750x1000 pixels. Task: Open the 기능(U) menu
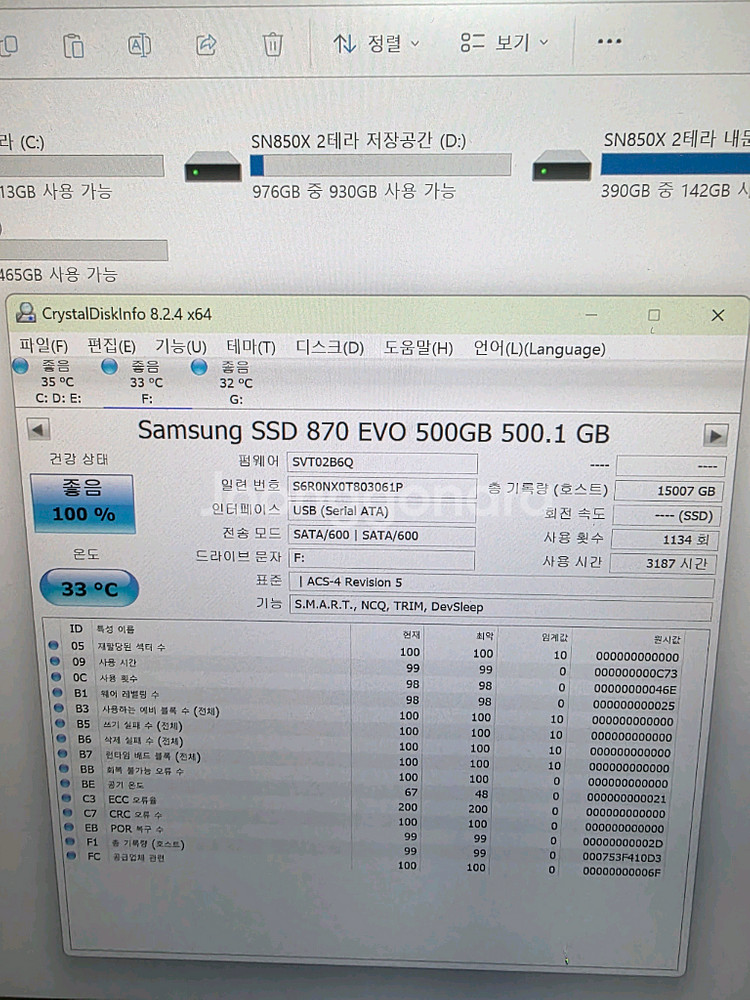181,347
